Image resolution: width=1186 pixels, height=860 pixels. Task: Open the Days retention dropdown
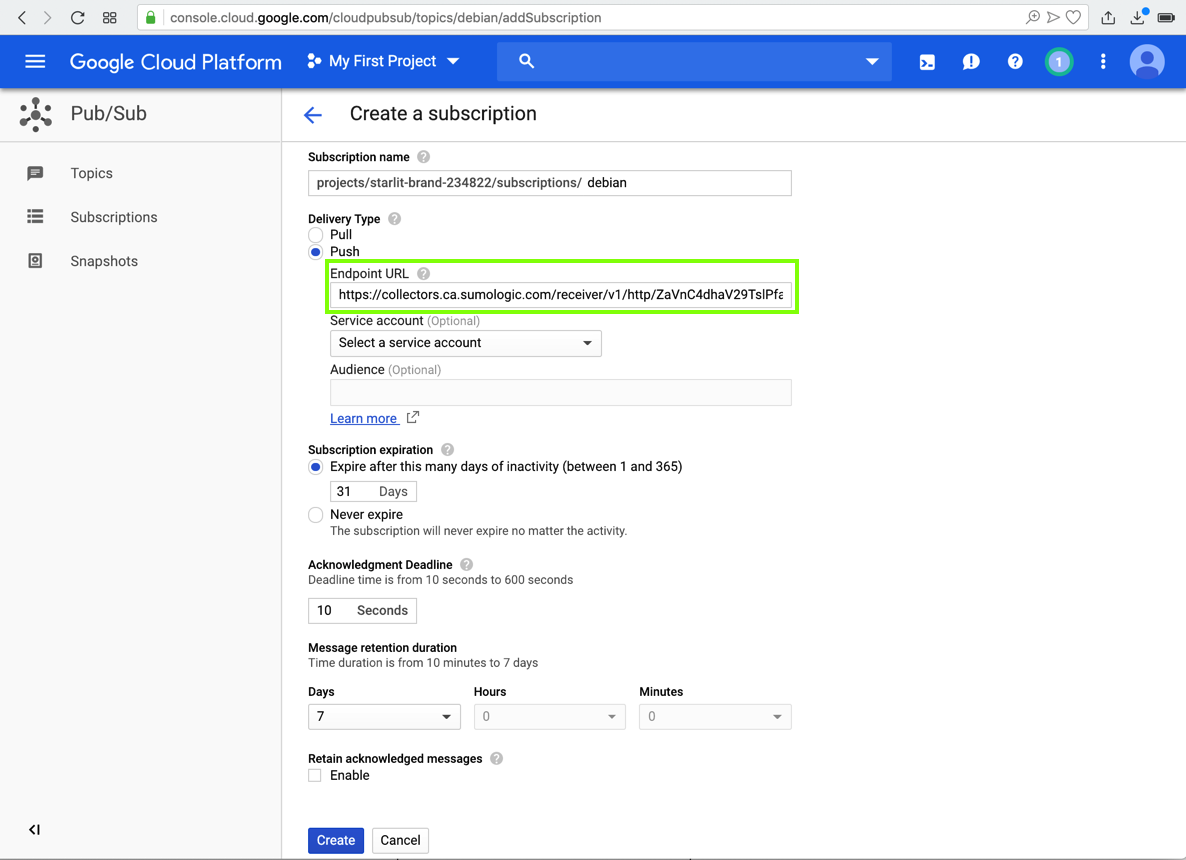383,717
